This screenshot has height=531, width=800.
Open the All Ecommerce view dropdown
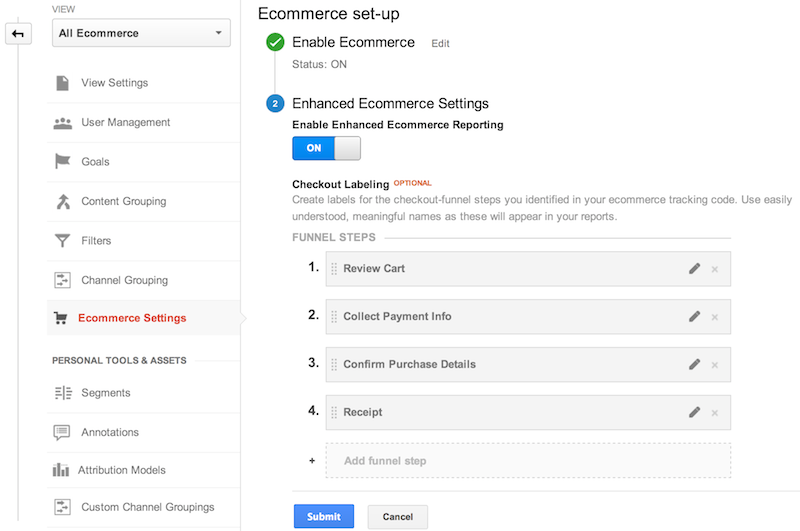(x=141, y=33)
